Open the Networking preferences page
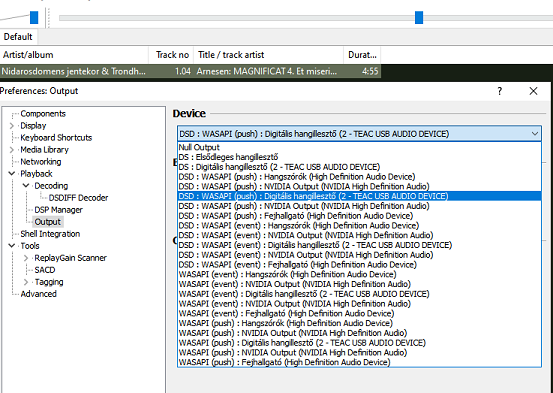The height and width of the screenshot is (393, 553). coord(41,162)
